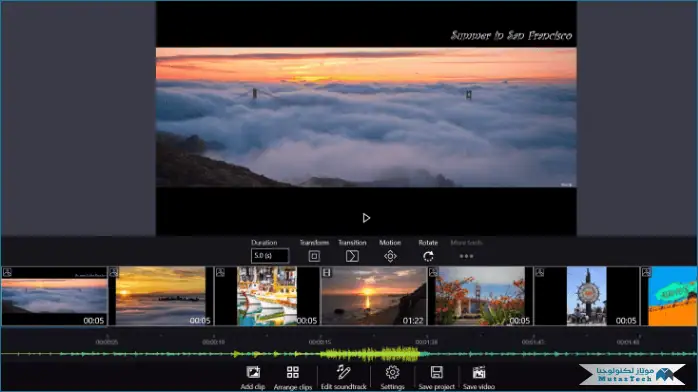Click the 00:01:45 timeline marker
The width and height of the screenshot is (698, 392).
[x=533, y=342]
